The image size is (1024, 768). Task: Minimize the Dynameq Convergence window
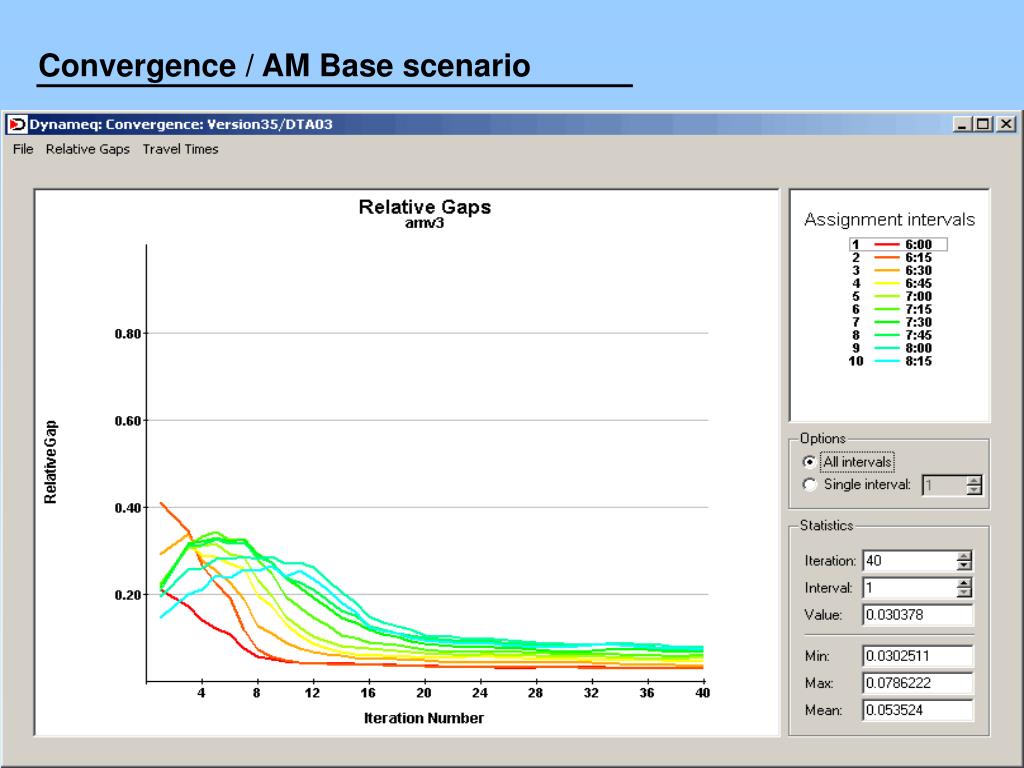961,124
